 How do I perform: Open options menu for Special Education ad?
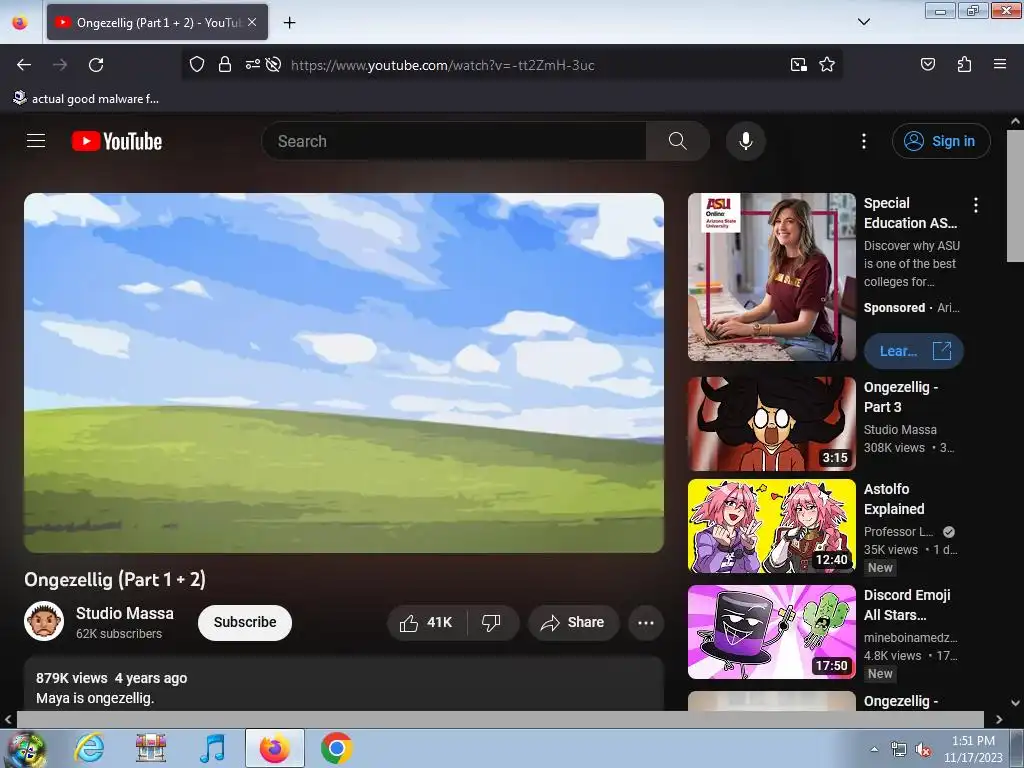(976, 205)
